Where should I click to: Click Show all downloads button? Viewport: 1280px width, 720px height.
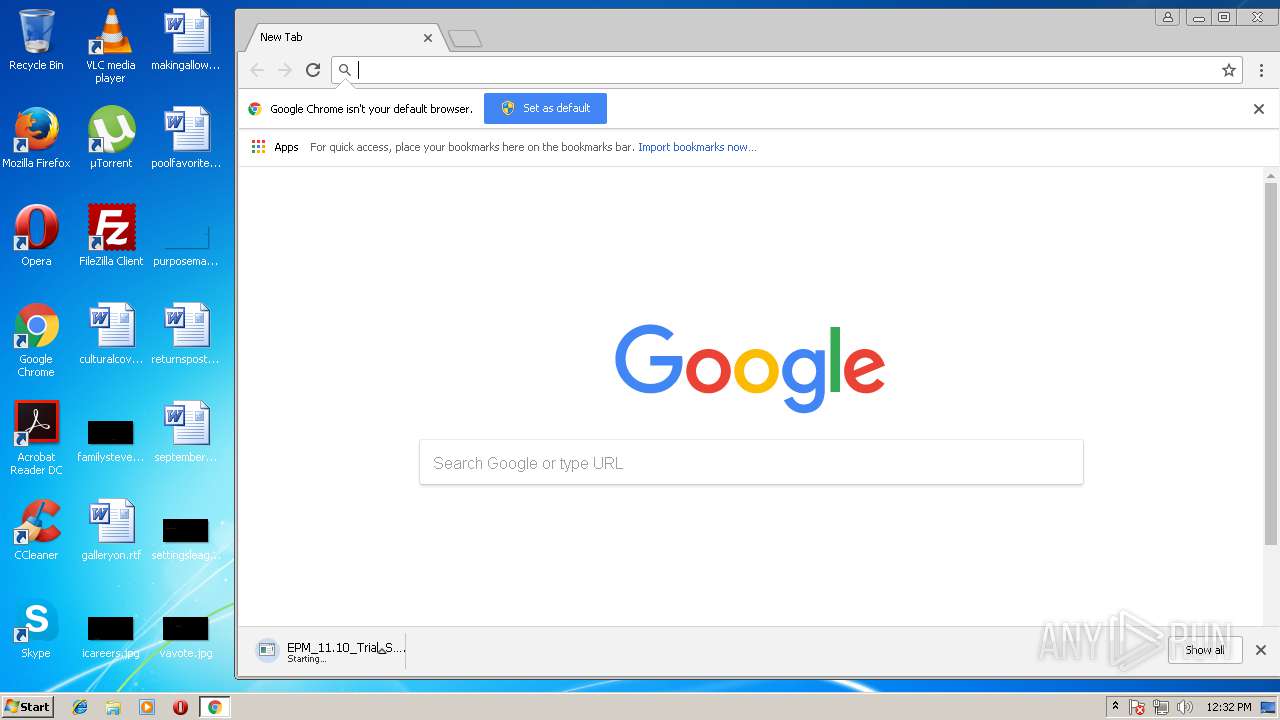(1205, 650)
